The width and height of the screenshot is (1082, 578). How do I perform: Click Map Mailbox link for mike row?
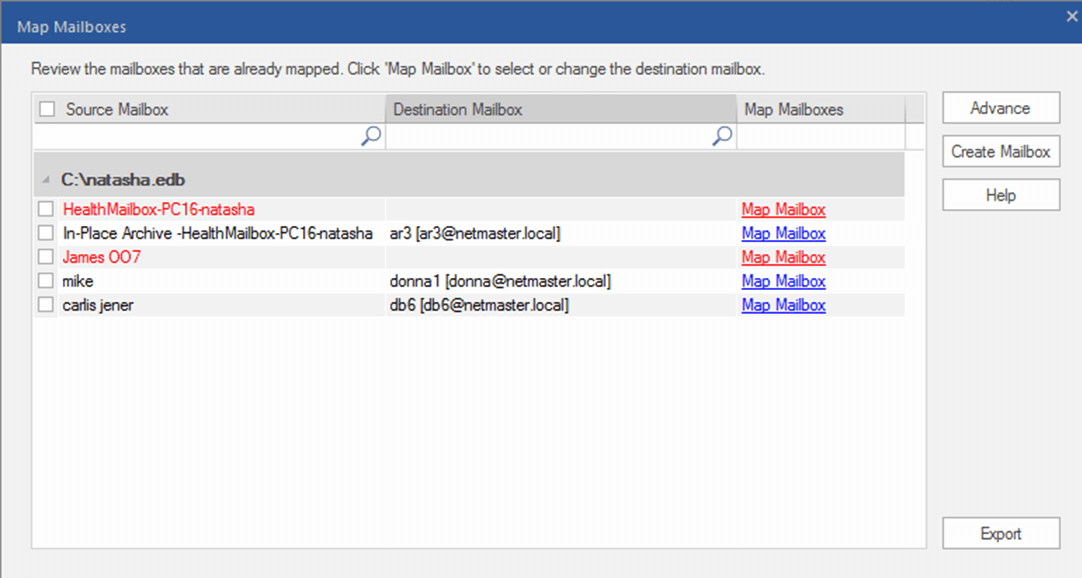783,282
